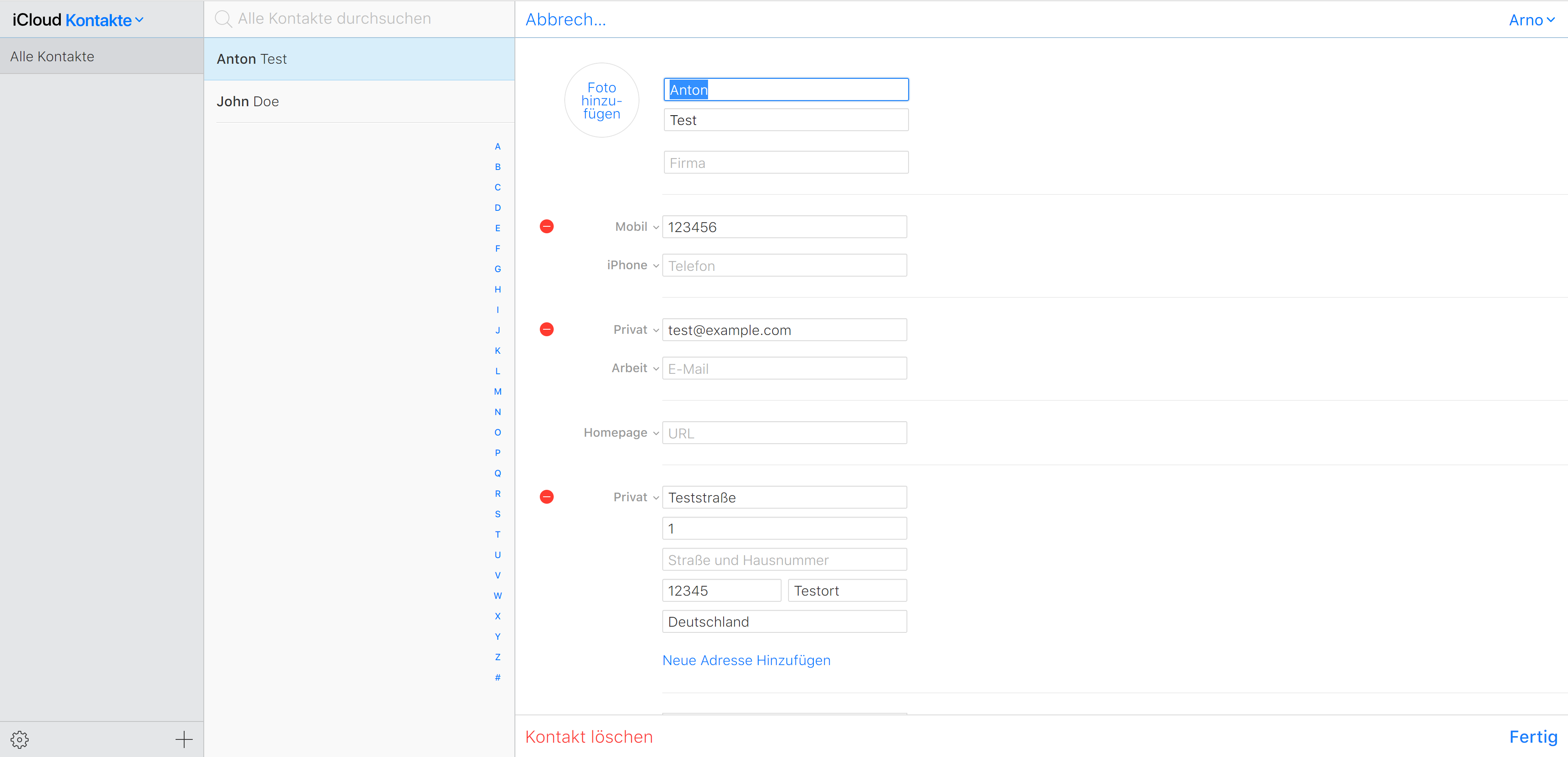Click the Foto hinzufügen circle

click(x=601, y=100)
